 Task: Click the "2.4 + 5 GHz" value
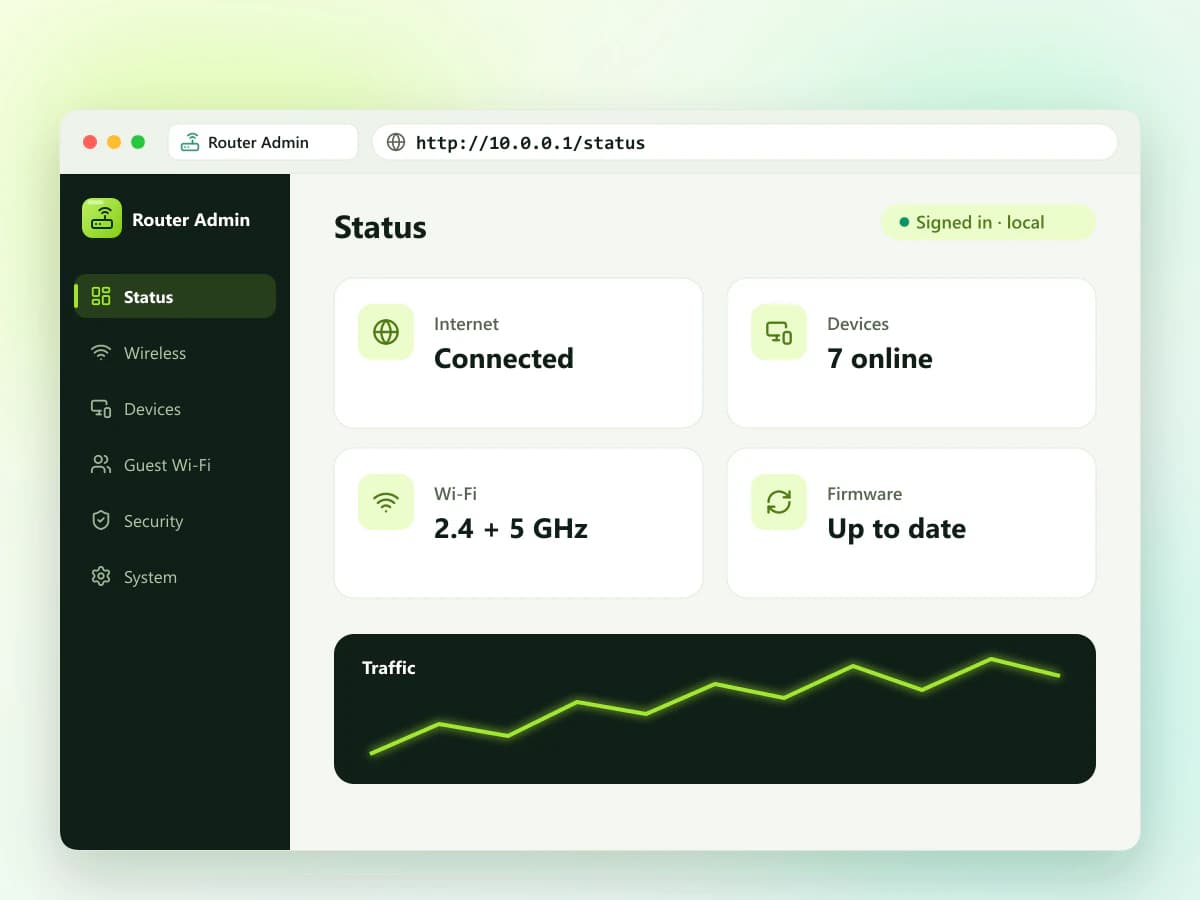511,528
